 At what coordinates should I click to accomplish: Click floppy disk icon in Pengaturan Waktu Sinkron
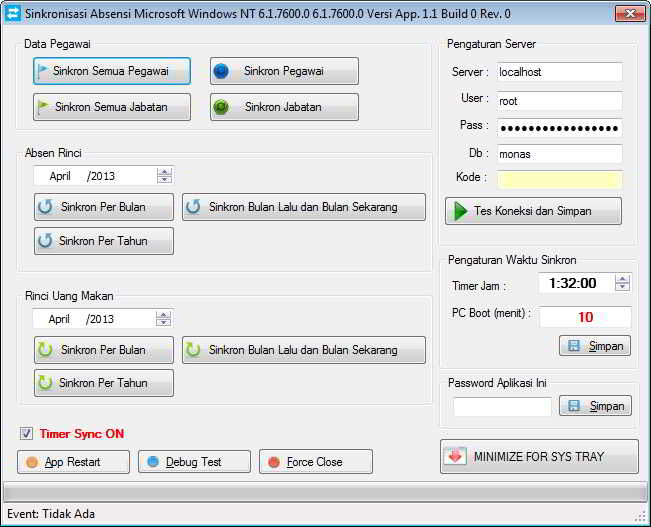574,346
